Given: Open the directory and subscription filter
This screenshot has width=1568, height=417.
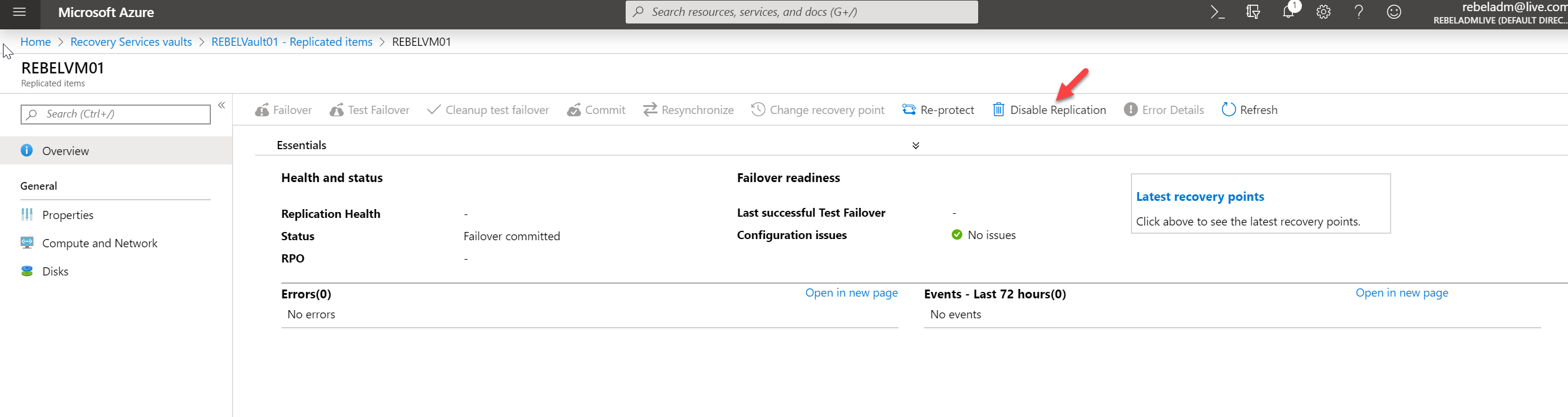Looking at the screenshot, I should [x=1253, y=12].
